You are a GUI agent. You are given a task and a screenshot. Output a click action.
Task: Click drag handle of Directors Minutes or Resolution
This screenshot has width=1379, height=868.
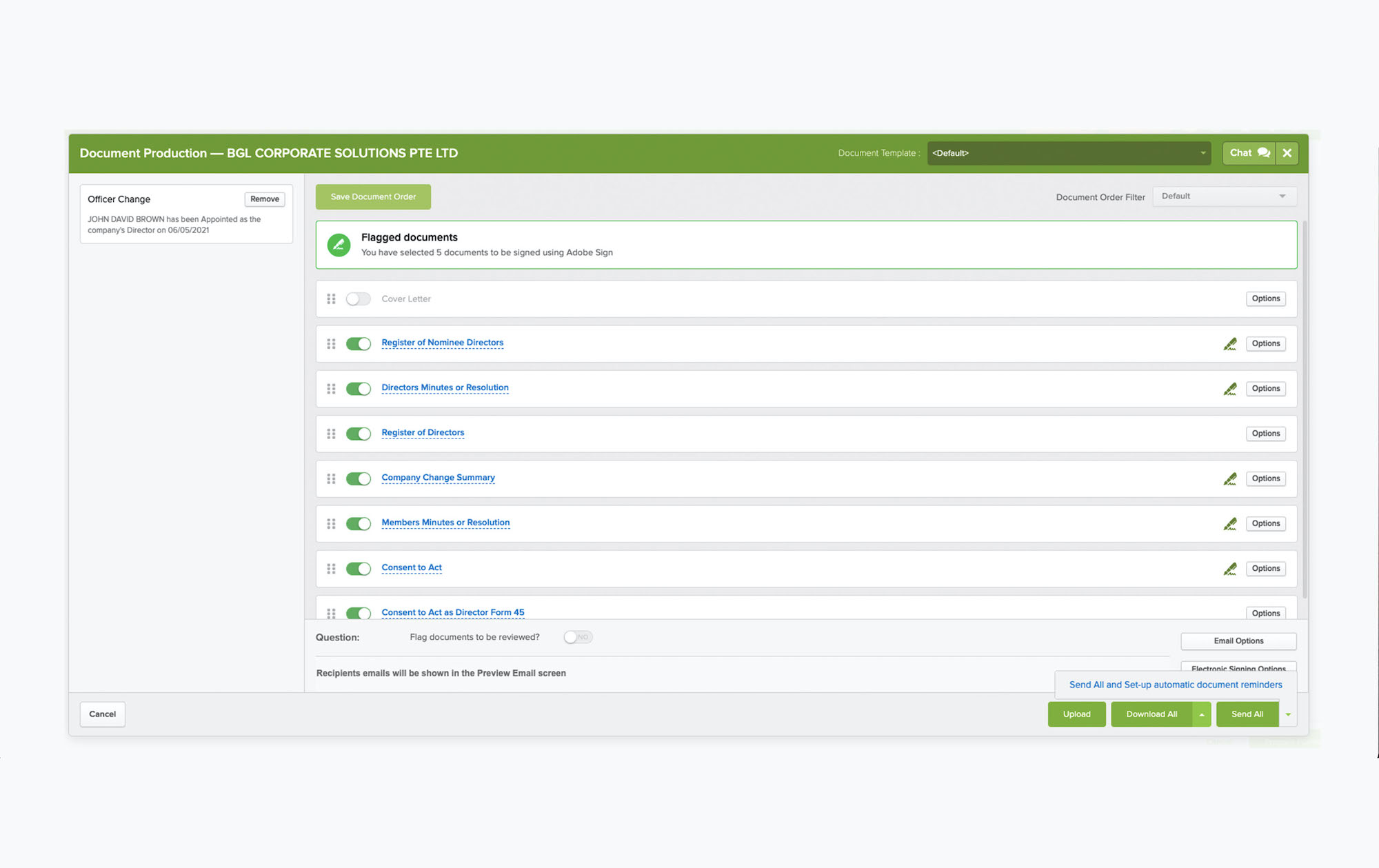[331, 389]
